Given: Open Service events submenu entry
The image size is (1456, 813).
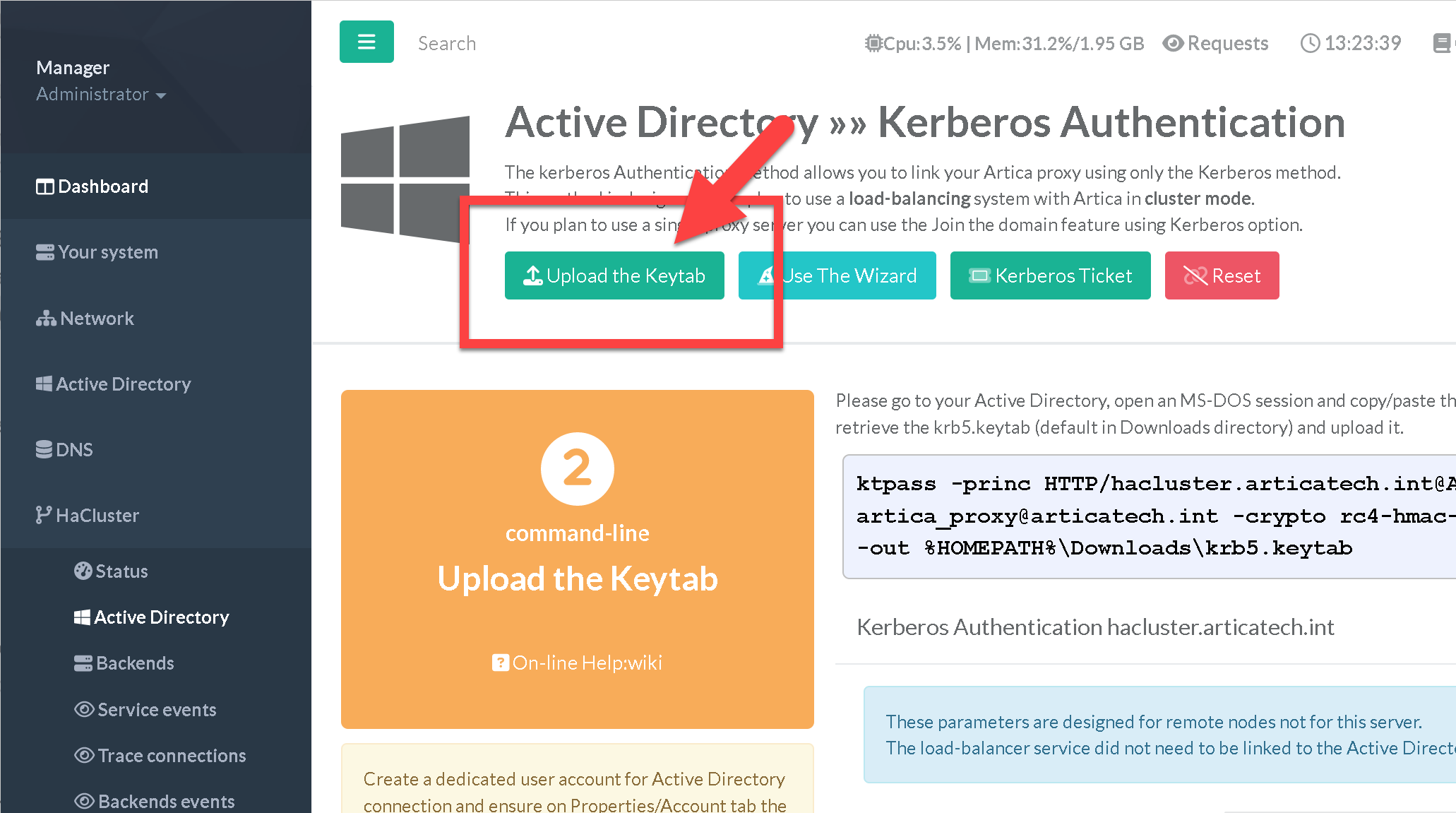Looking at the screenshot, I should point(145,710).
